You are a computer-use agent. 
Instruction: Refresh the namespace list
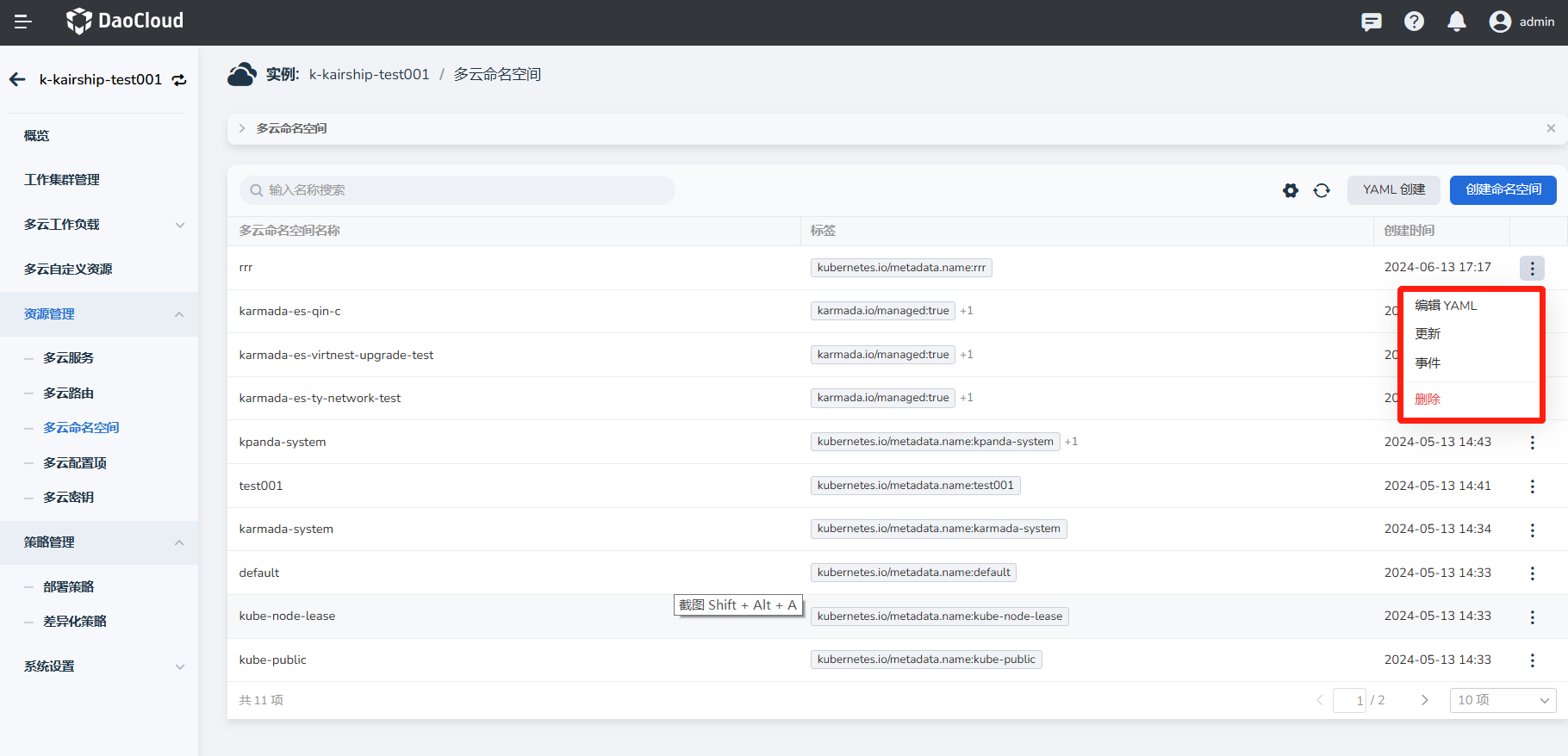1322,190
